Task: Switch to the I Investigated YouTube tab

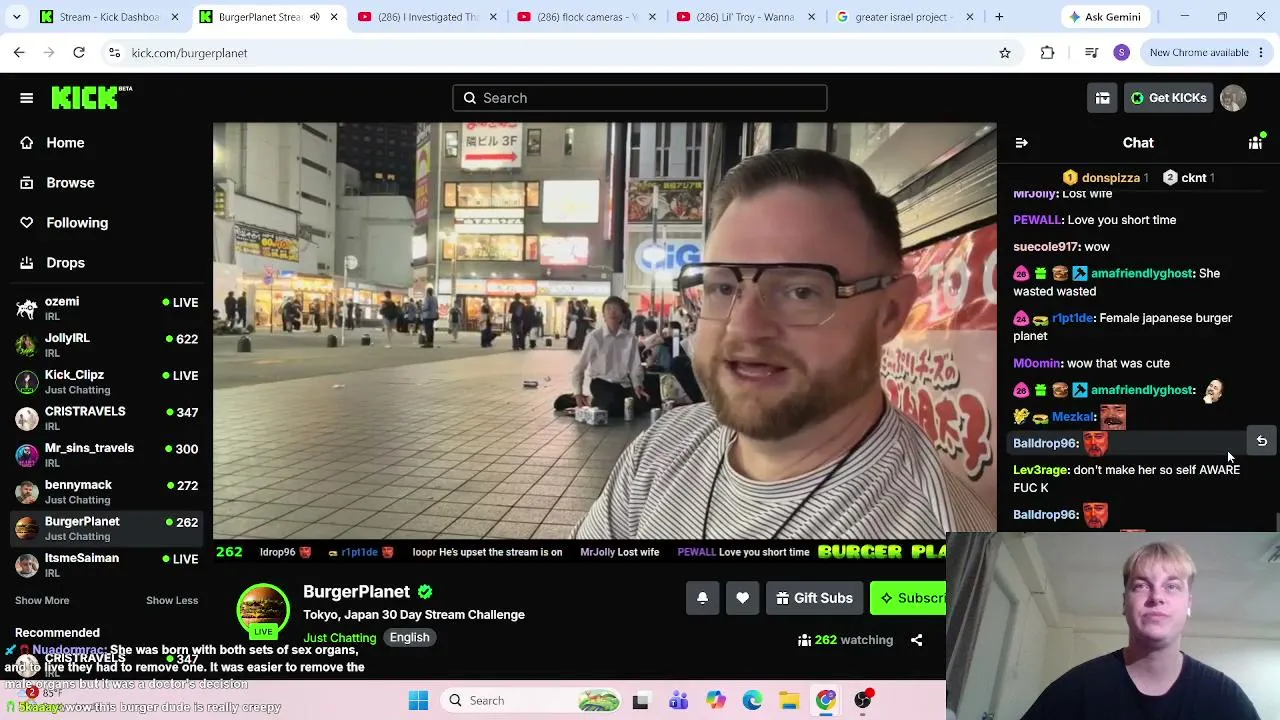Action: (428, 17)
